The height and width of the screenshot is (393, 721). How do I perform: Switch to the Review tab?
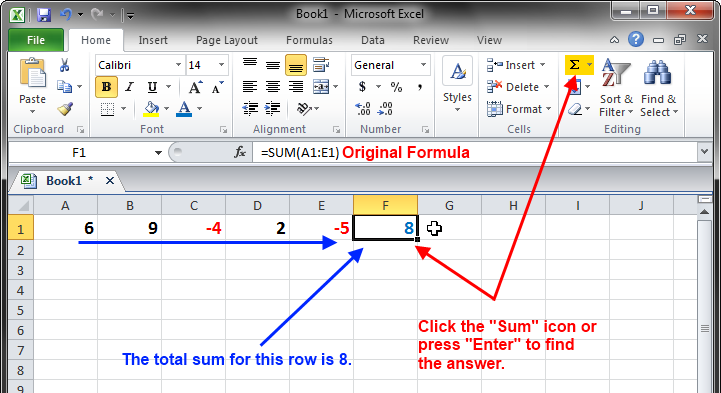coord(431,40)
